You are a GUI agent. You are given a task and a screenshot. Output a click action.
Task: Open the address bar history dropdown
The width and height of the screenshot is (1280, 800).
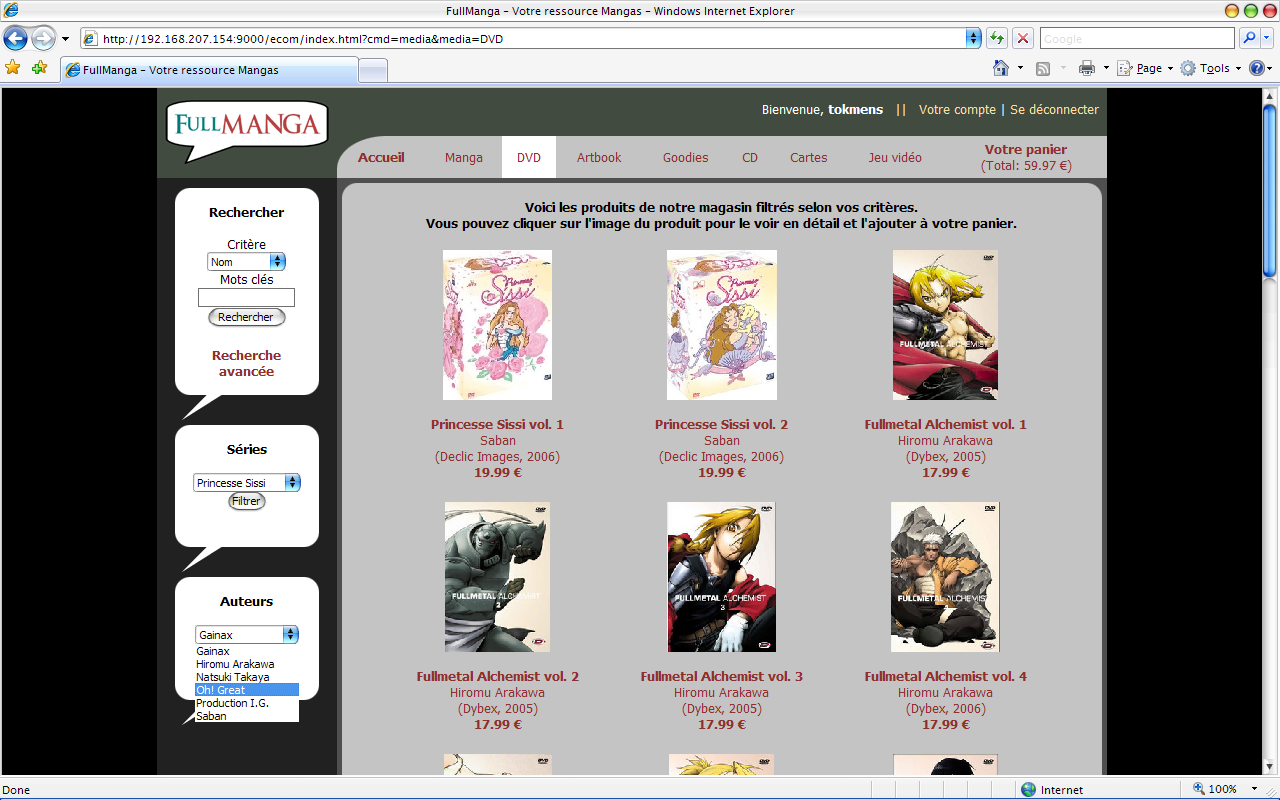click(973, 39)
